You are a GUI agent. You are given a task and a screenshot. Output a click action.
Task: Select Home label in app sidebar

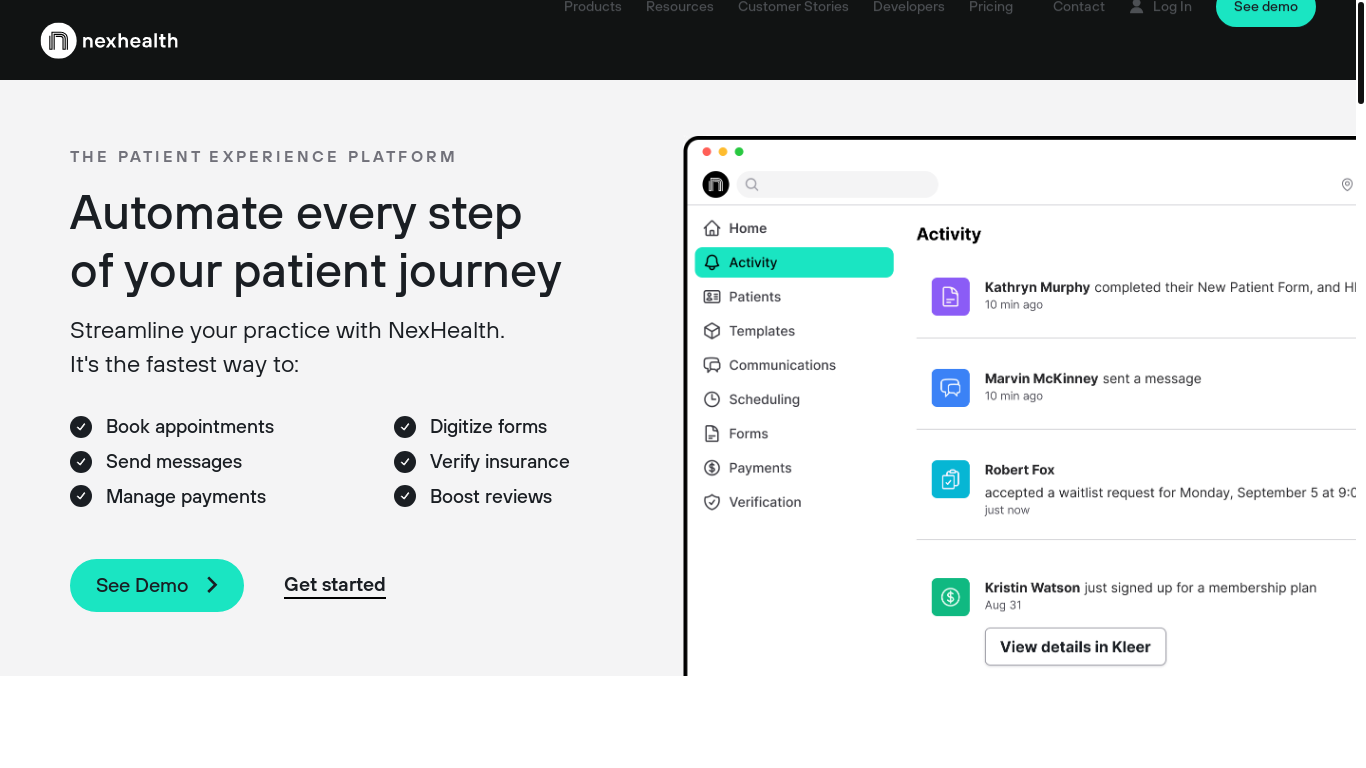click(748, 228)
